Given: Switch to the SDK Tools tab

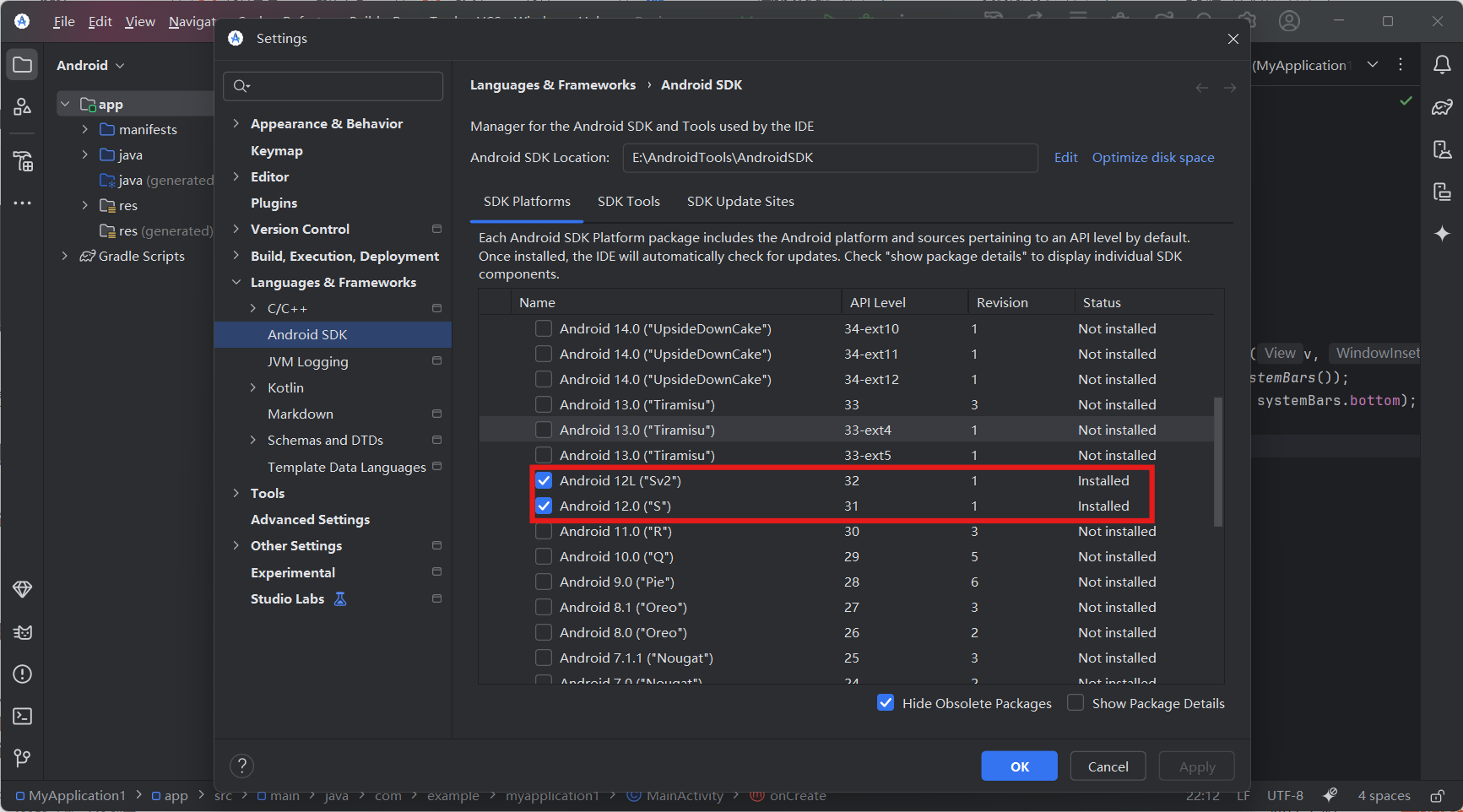Looking at the screenshot, I should (x=629, y=202).
